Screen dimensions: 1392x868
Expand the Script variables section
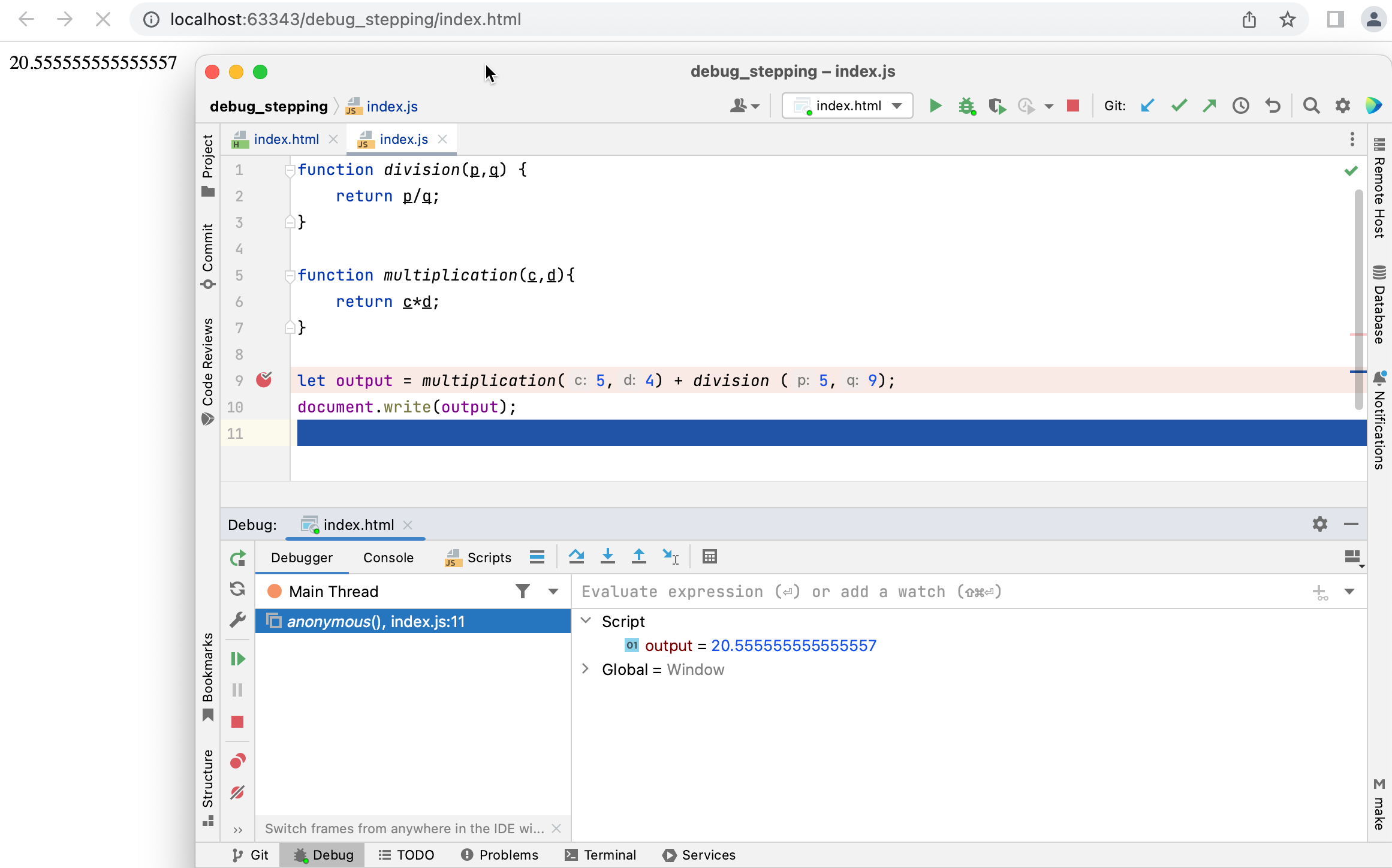587,621
